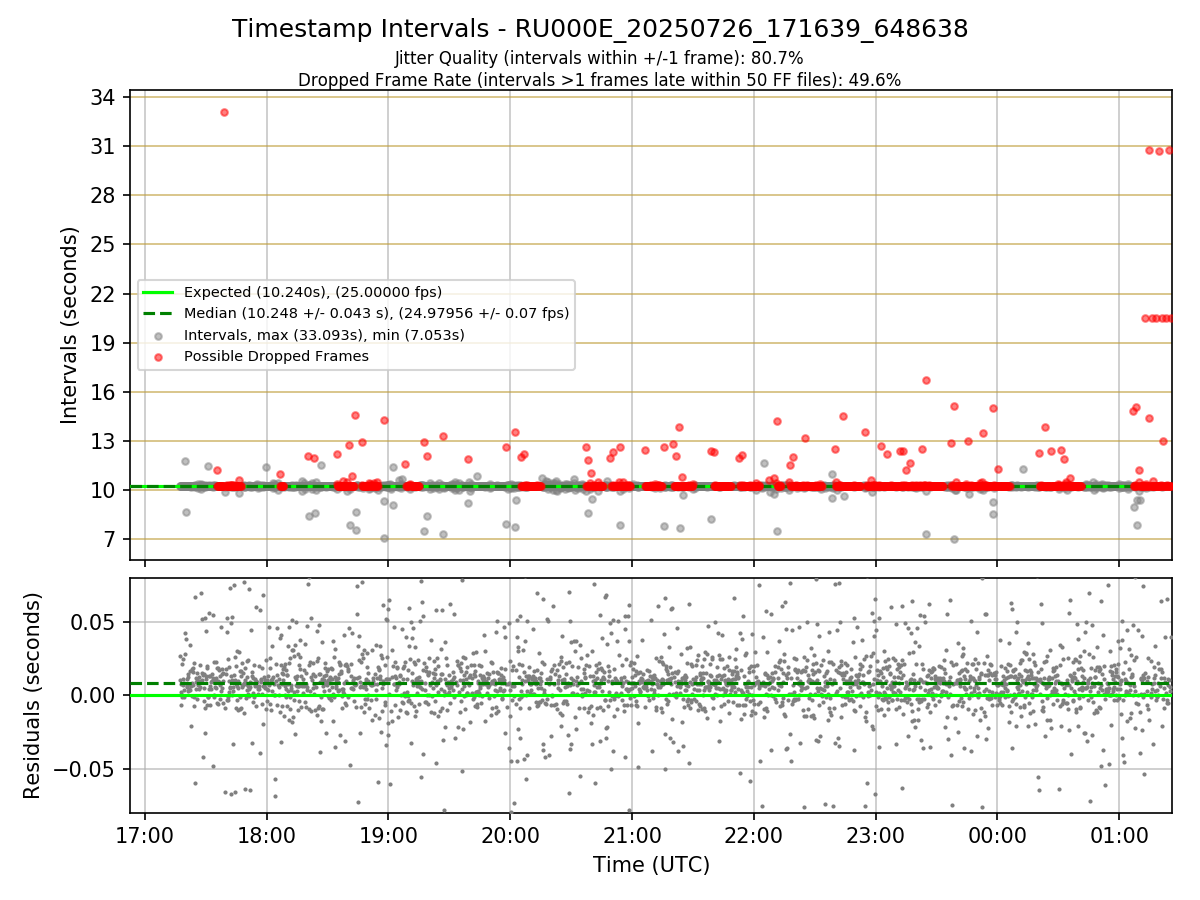Select the 'Dropped Frame Rate' 49.6% subtitle line
The image size is (1200, 900).
tap(599, 80)
